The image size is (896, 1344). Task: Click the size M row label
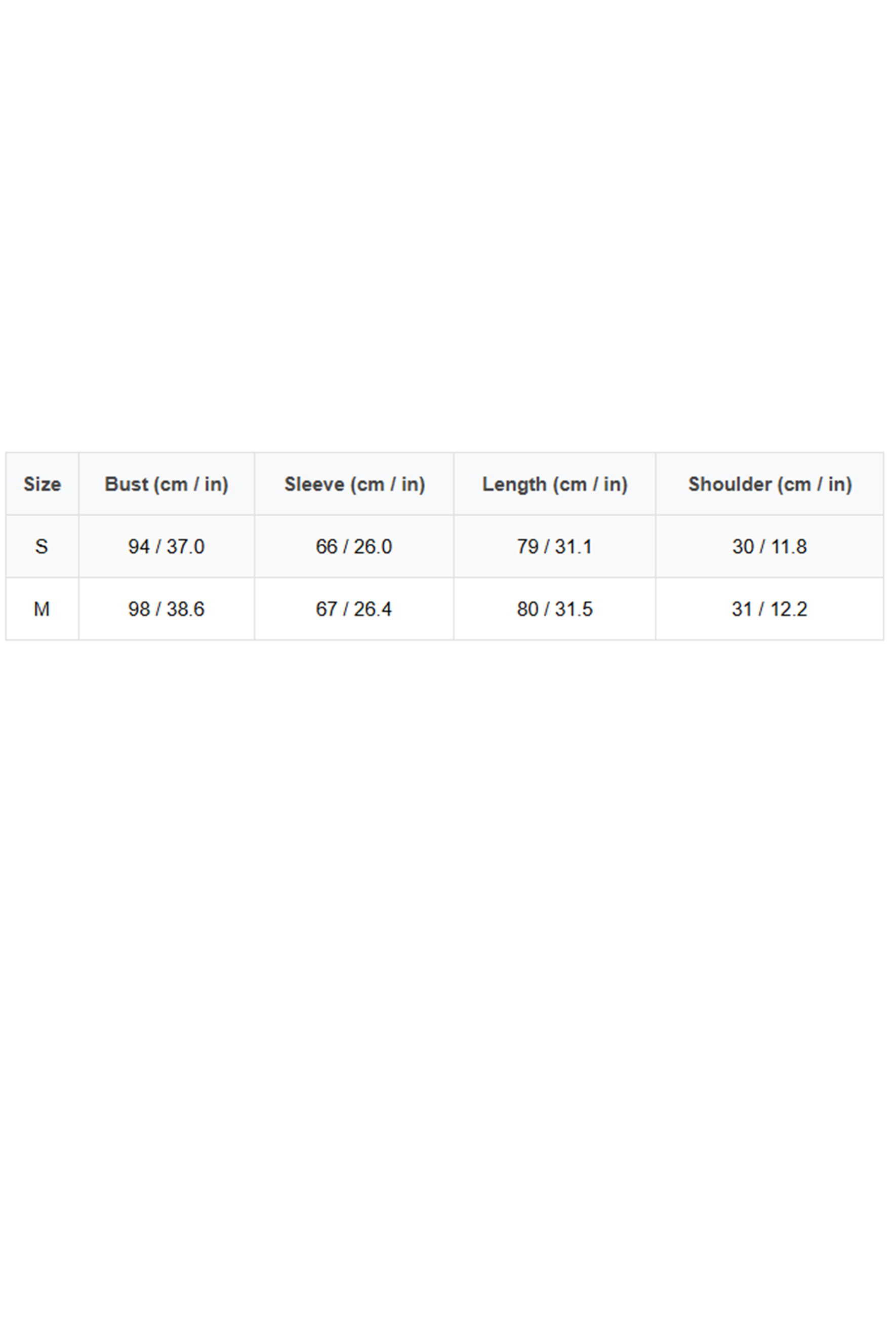pyautogui.click(x=42, y=608)
